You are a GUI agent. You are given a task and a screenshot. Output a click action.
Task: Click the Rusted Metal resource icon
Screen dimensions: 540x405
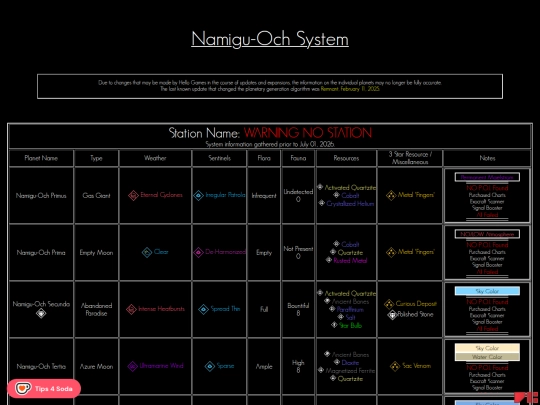329,260
